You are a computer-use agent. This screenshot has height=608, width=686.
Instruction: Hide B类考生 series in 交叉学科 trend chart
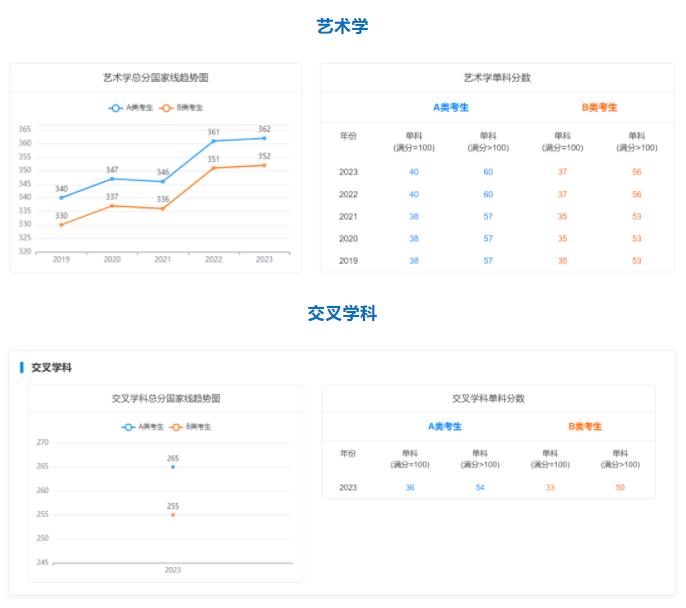[191, 427]
